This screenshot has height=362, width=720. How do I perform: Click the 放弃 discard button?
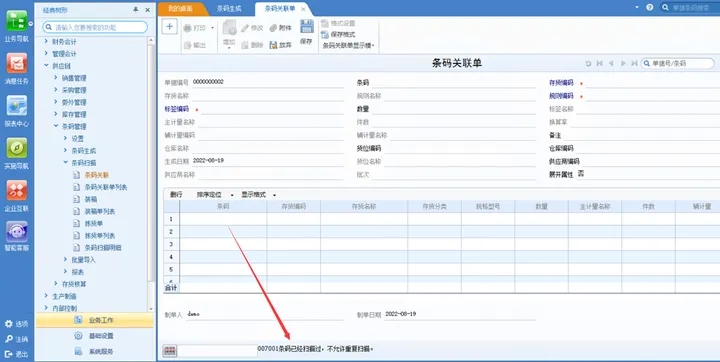tap(281, 45)
